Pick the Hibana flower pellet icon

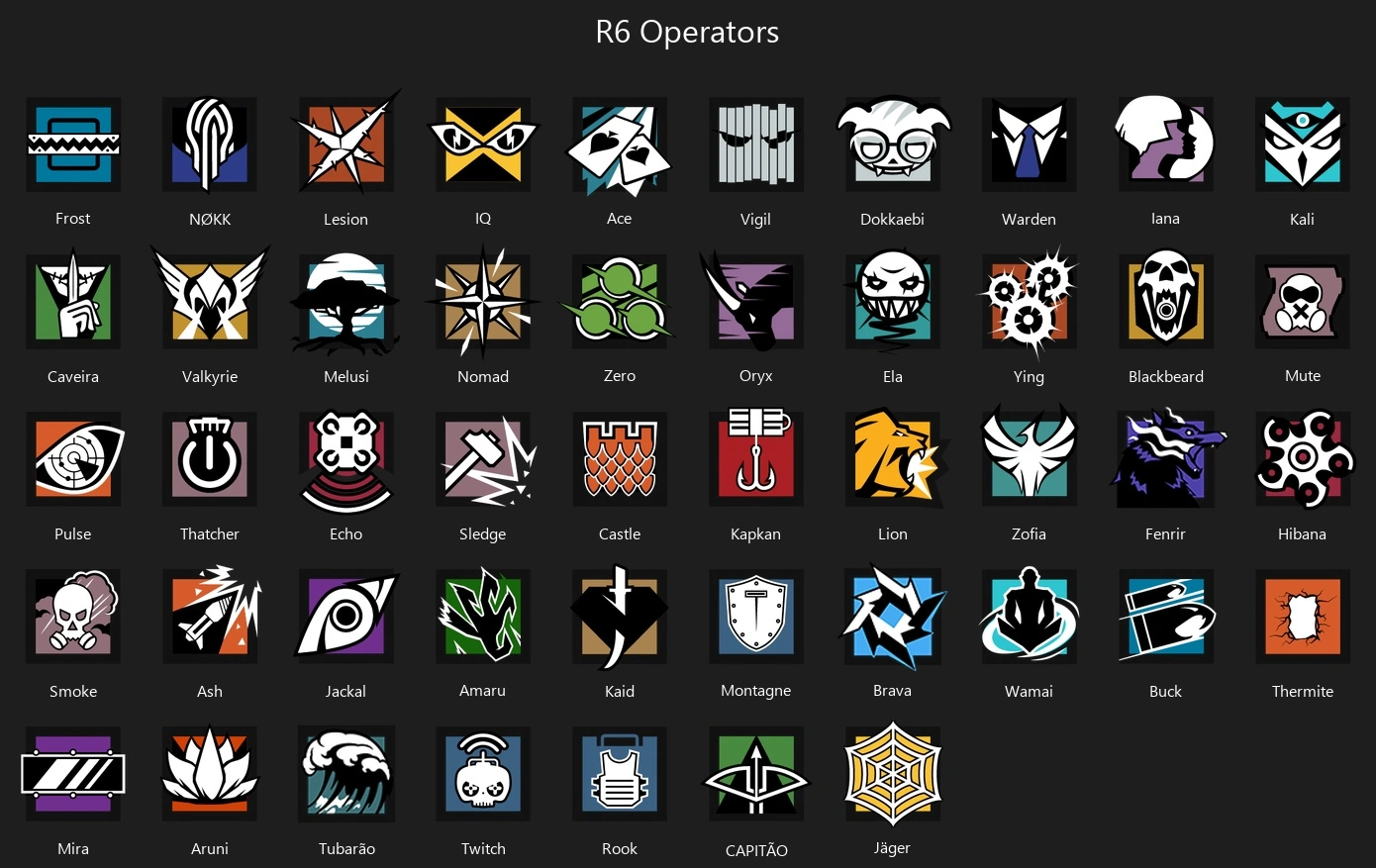click(x=1303, y=458)
